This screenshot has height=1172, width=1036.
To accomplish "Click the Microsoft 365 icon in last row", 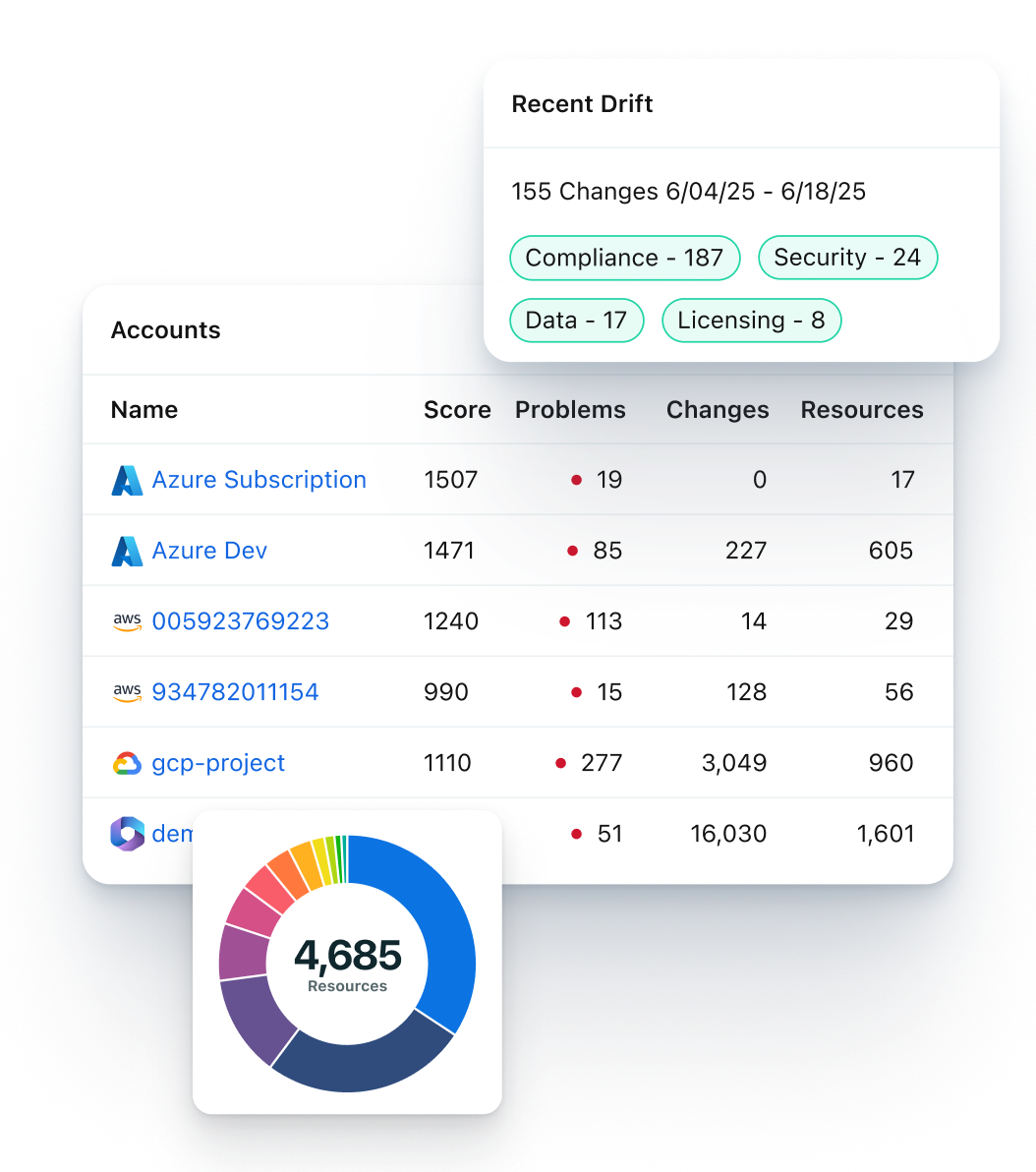I will pos(127,834).
